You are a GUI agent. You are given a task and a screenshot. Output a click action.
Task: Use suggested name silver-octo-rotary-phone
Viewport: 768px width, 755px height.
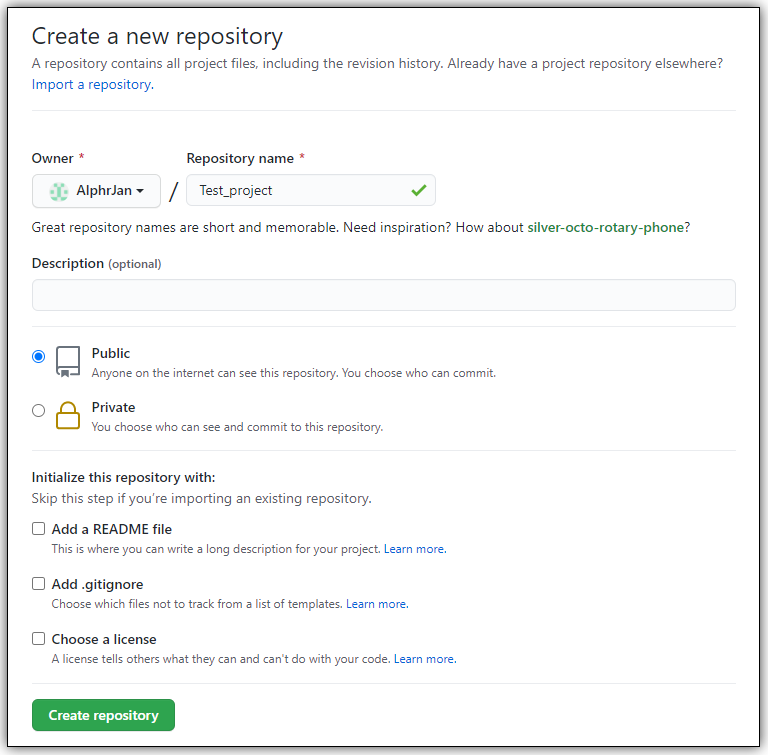pyautogui.click(x=606, y=227)
